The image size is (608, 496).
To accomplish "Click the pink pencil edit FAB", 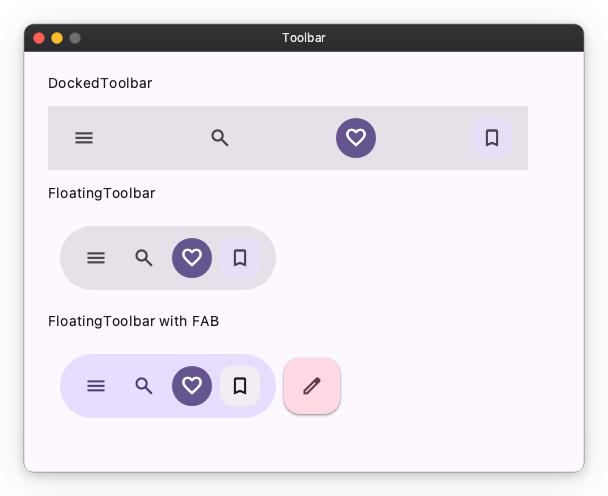I will tap(312, 386).
